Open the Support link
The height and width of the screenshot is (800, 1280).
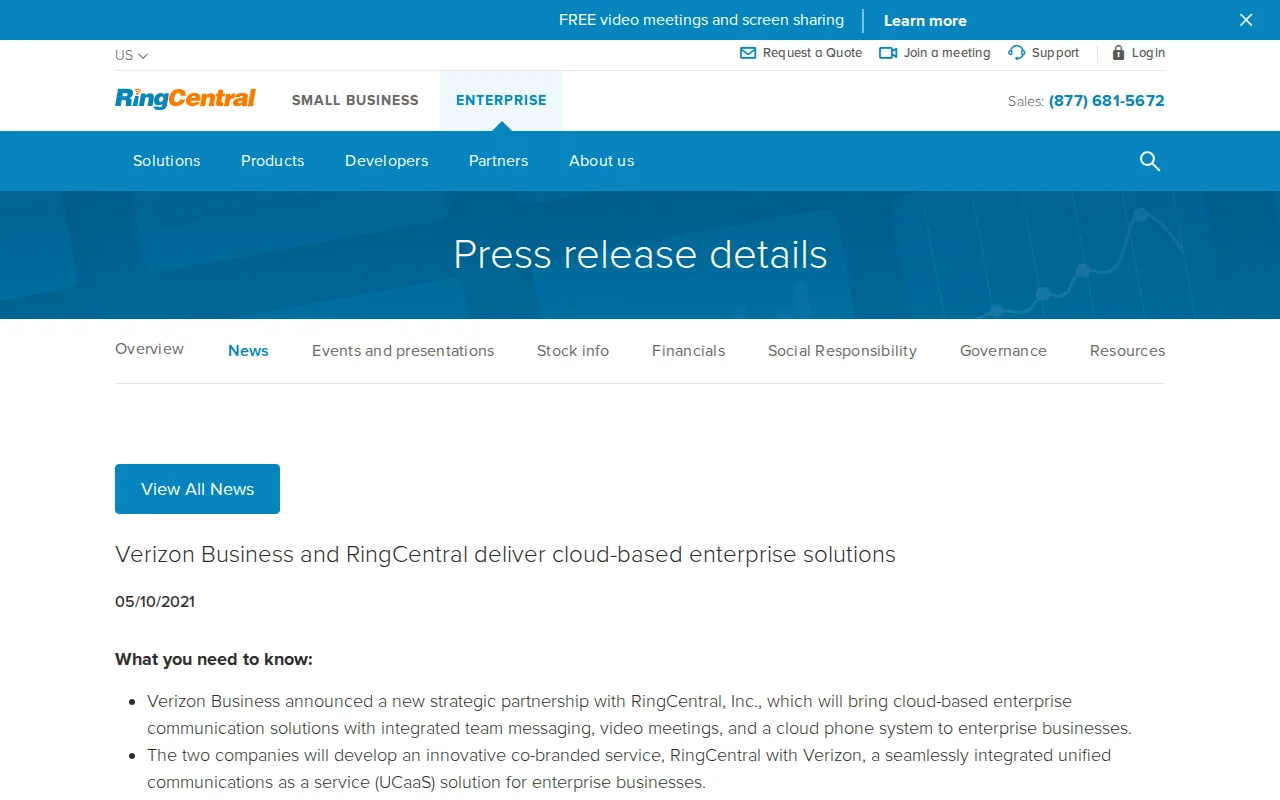pos(1055,53)
